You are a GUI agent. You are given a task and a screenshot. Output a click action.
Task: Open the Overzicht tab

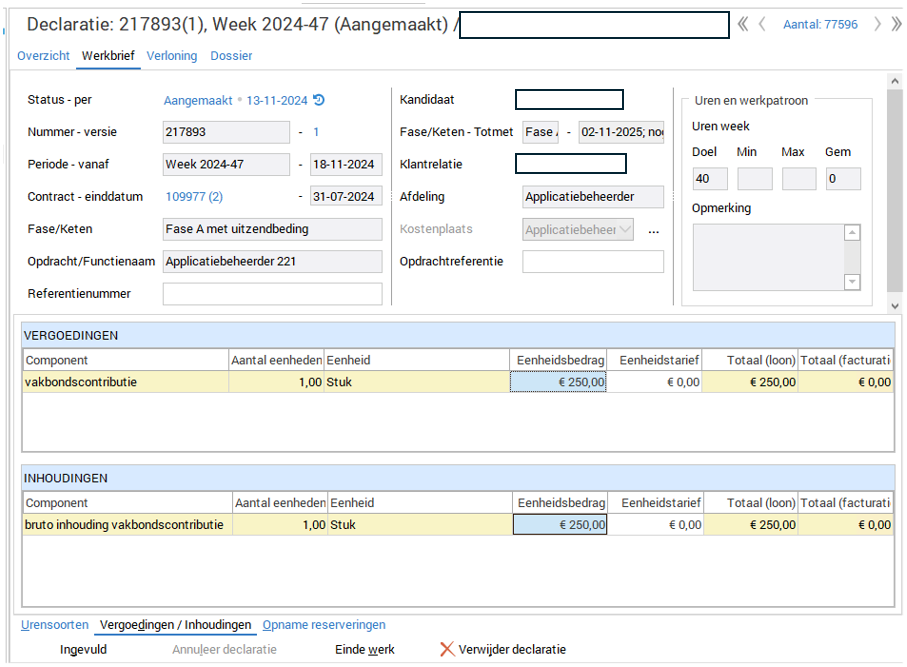tap(43, 56)
